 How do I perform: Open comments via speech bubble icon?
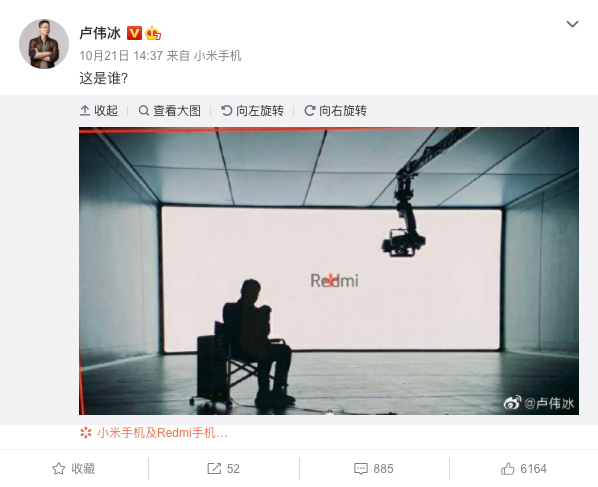click(361, 469)
